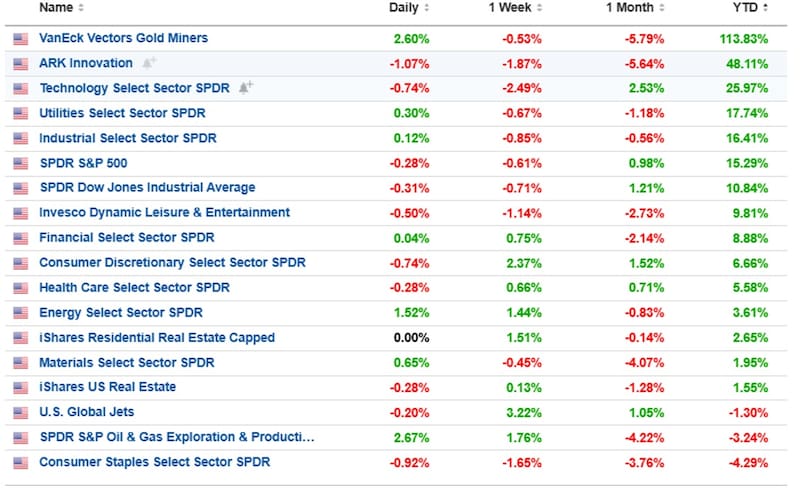This screenshot has height=495, width=800.
Task: Open the ARK Innovation ETF link
Action: pos(85,63)
